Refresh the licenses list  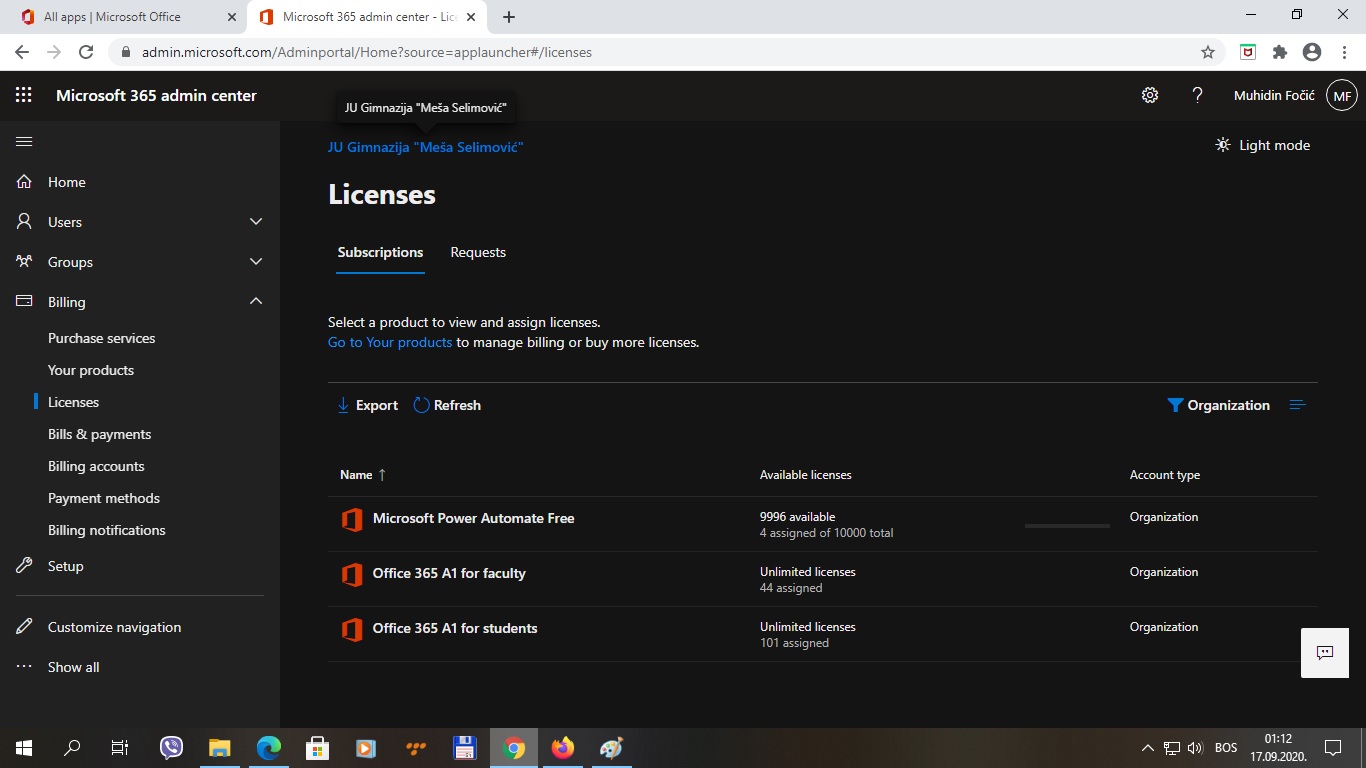(x=447, y=405)
